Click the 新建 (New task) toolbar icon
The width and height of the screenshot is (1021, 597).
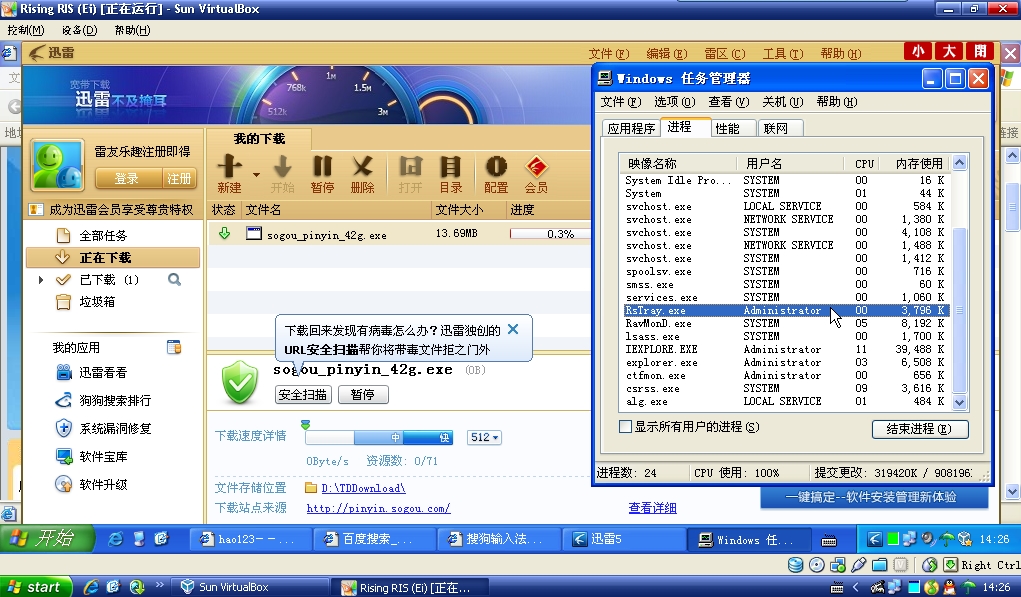229,173
